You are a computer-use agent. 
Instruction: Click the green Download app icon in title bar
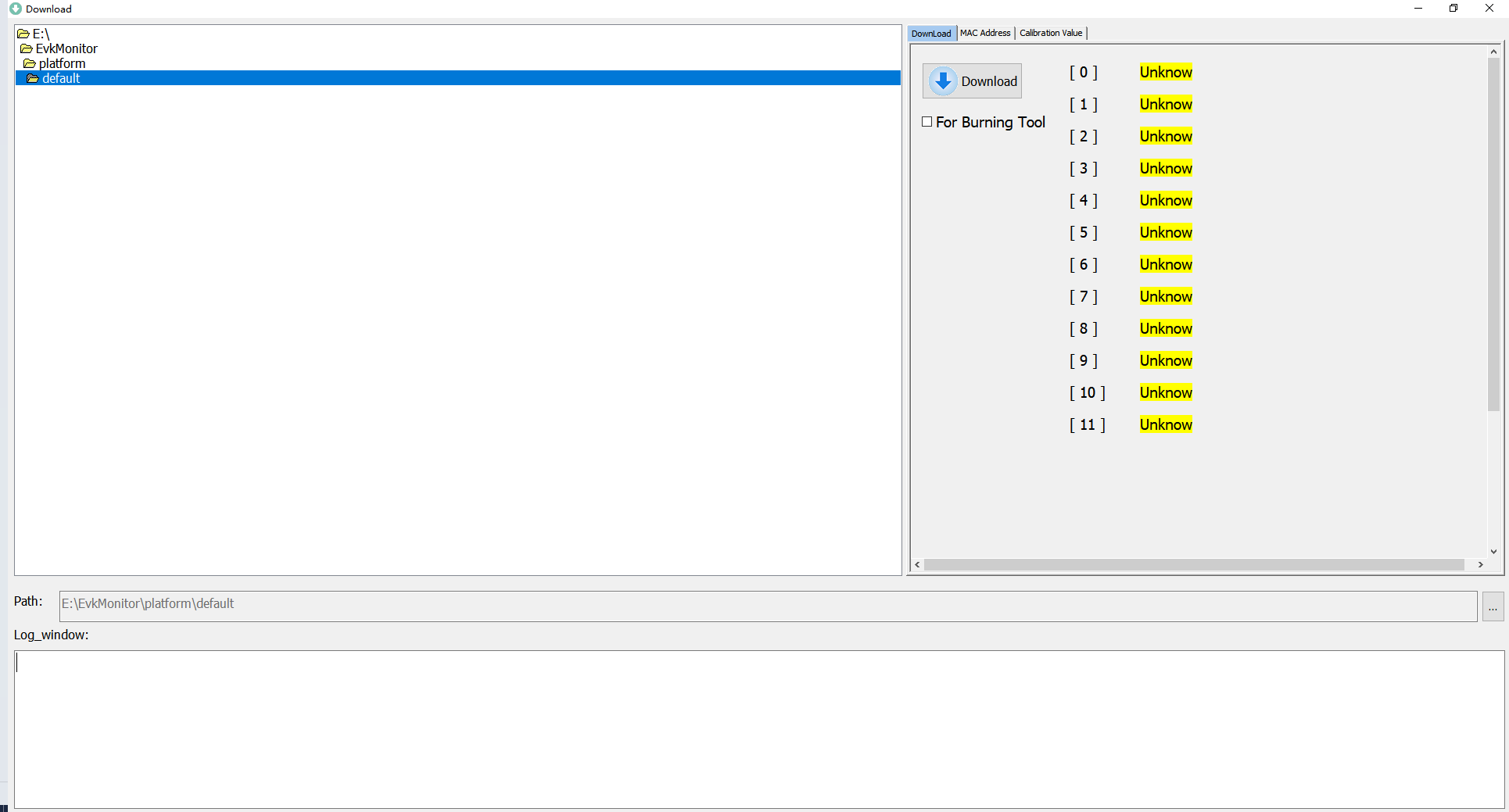coord(15,9)
